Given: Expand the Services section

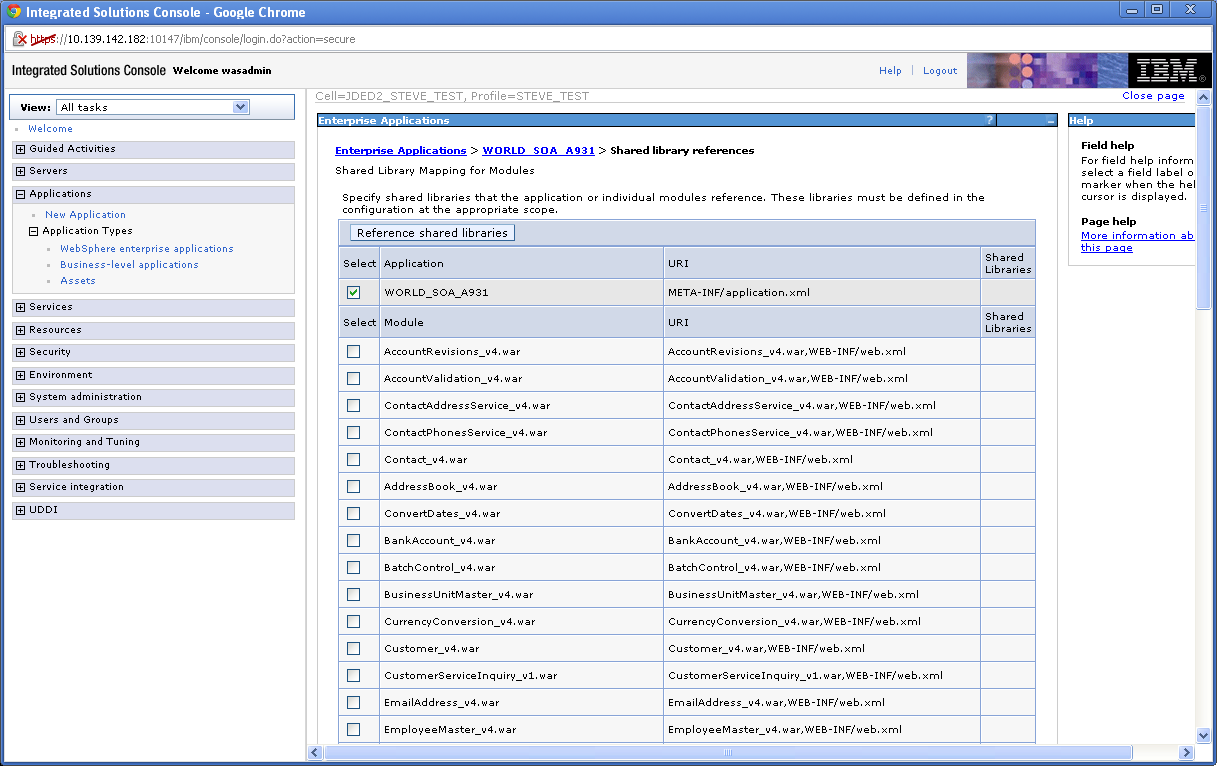Looking at the screenshot, I should pos(20,307).
